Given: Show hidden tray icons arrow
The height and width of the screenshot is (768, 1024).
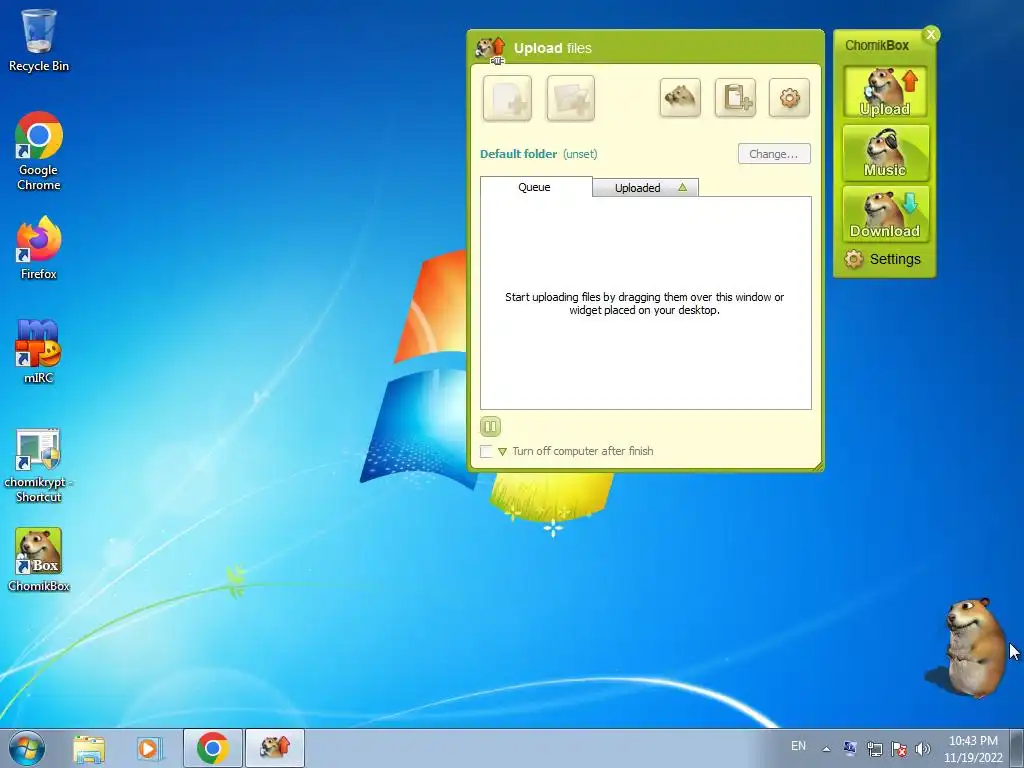Looking at the screenshot, I should coord(826,749).
